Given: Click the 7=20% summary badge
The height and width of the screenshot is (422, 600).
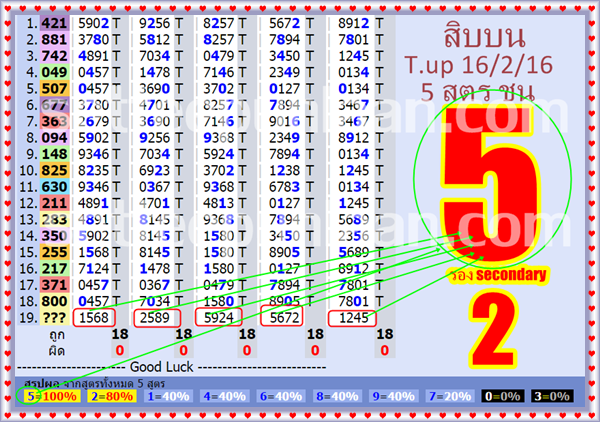Looking at the screenshot, I should coord(450,396).
